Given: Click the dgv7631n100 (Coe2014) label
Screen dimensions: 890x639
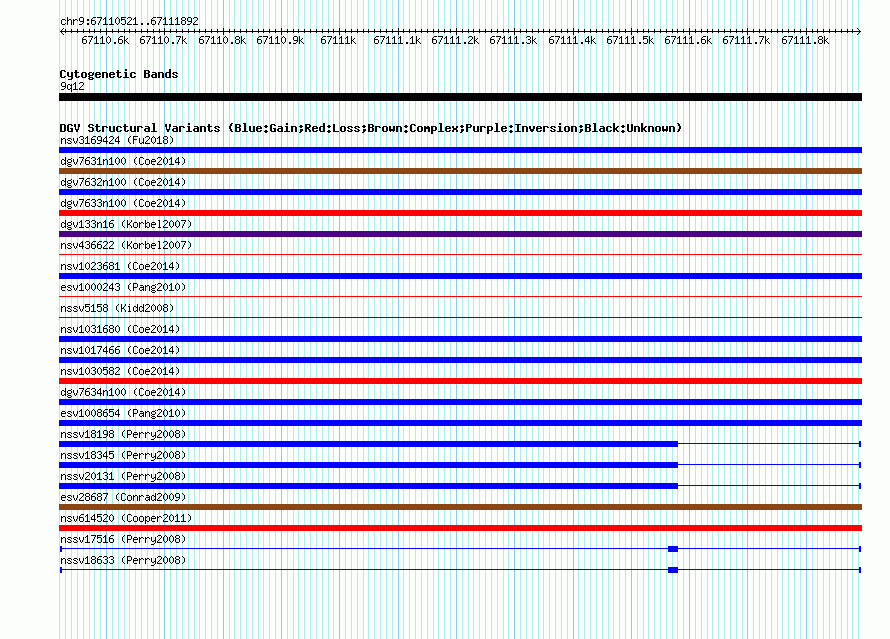Looking at the screenshot, I should (123, 161).
